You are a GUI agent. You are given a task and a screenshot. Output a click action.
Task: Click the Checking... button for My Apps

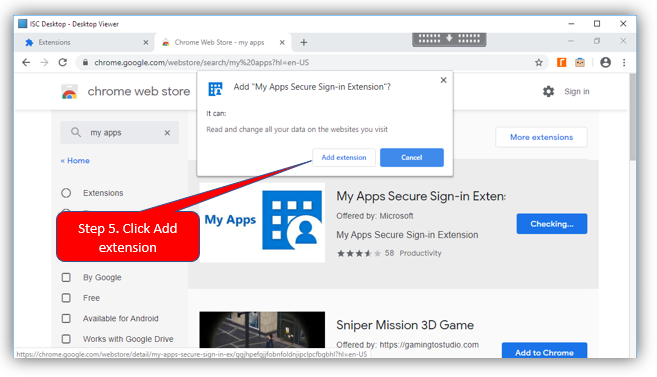(x=552, y=224)
